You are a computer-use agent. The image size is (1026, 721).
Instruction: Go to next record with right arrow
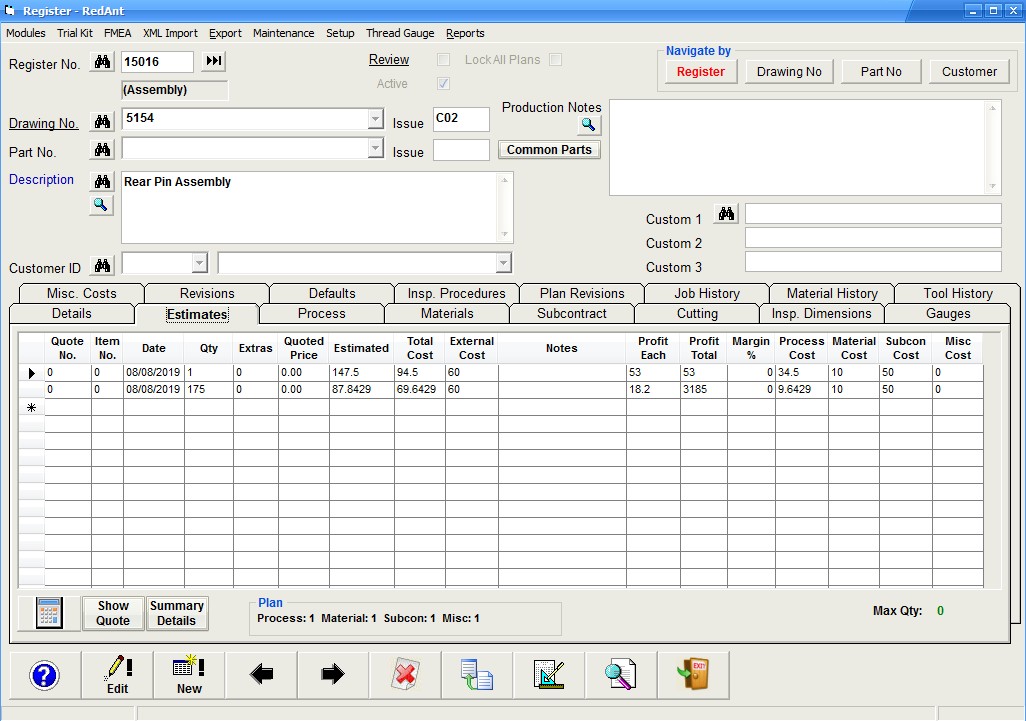click(333, 675)
